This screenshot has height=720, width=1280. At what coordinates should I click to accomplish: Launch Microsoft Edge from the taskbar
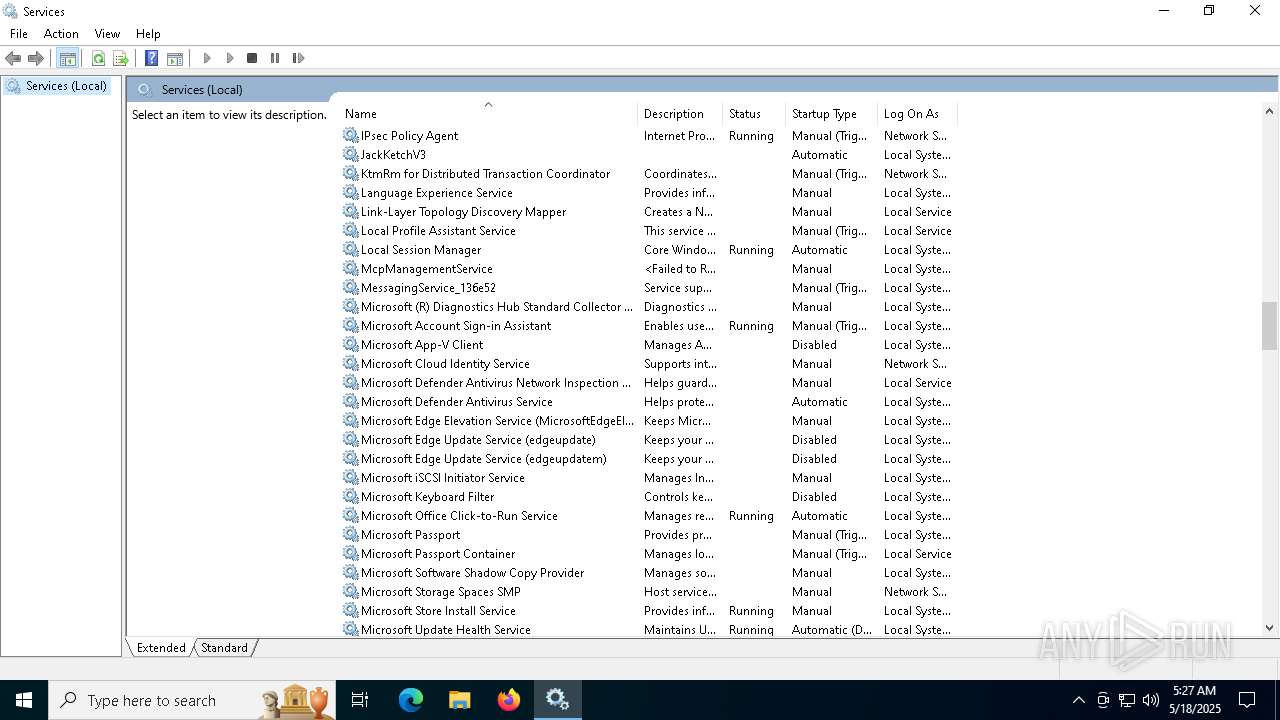tap(411, 700)
